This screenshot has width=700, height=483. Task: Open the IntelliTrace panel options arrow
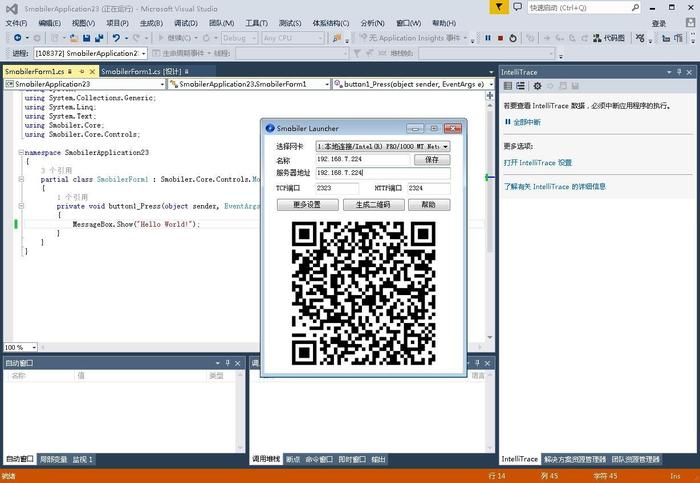pyautogui.click(x=669, y=72)
